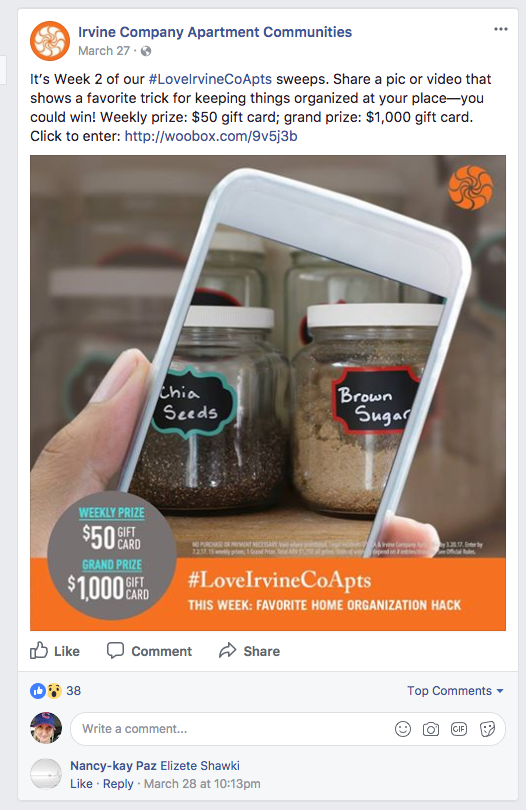This screenshot has width=526, height=810.
Task: Click the public globe privacy icon
Action: 146,51
